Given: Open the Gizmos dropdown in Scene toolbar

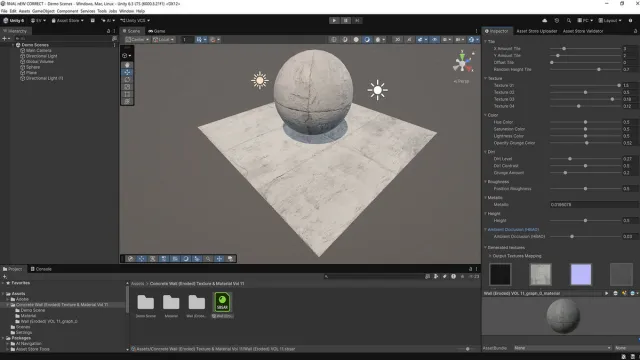Looking at the screenshot, I should pyautogui.click(x=473, y=40).
